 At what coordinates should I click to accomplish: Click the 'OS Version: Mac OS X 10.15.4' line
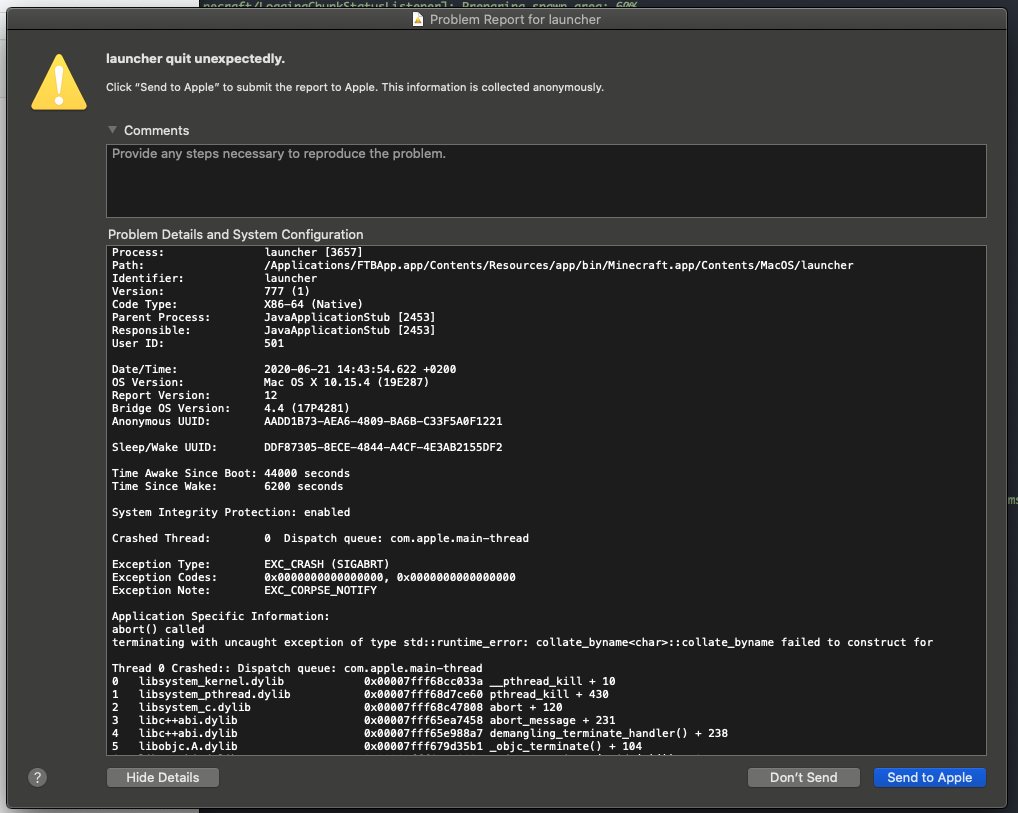pos(270,382)
